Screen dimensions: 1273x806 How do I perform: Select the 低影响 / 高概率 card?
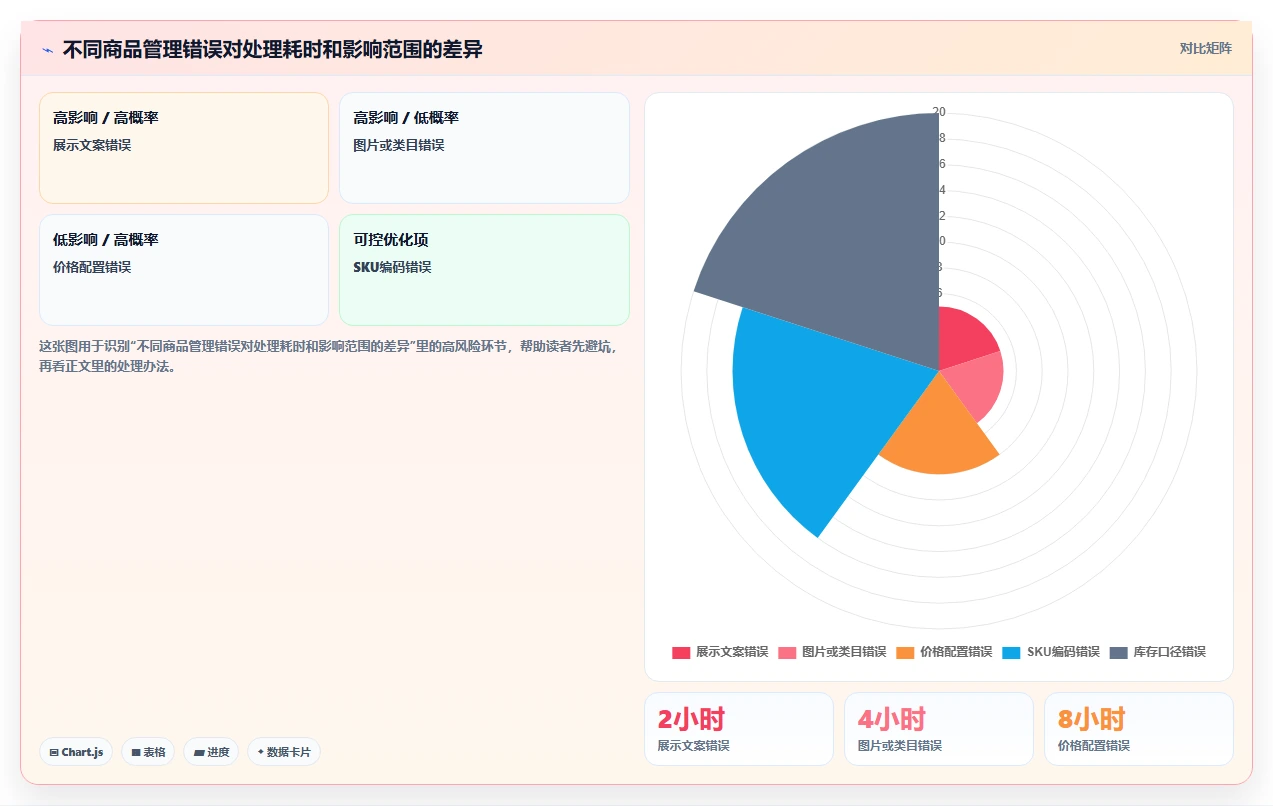pos(184,270)
